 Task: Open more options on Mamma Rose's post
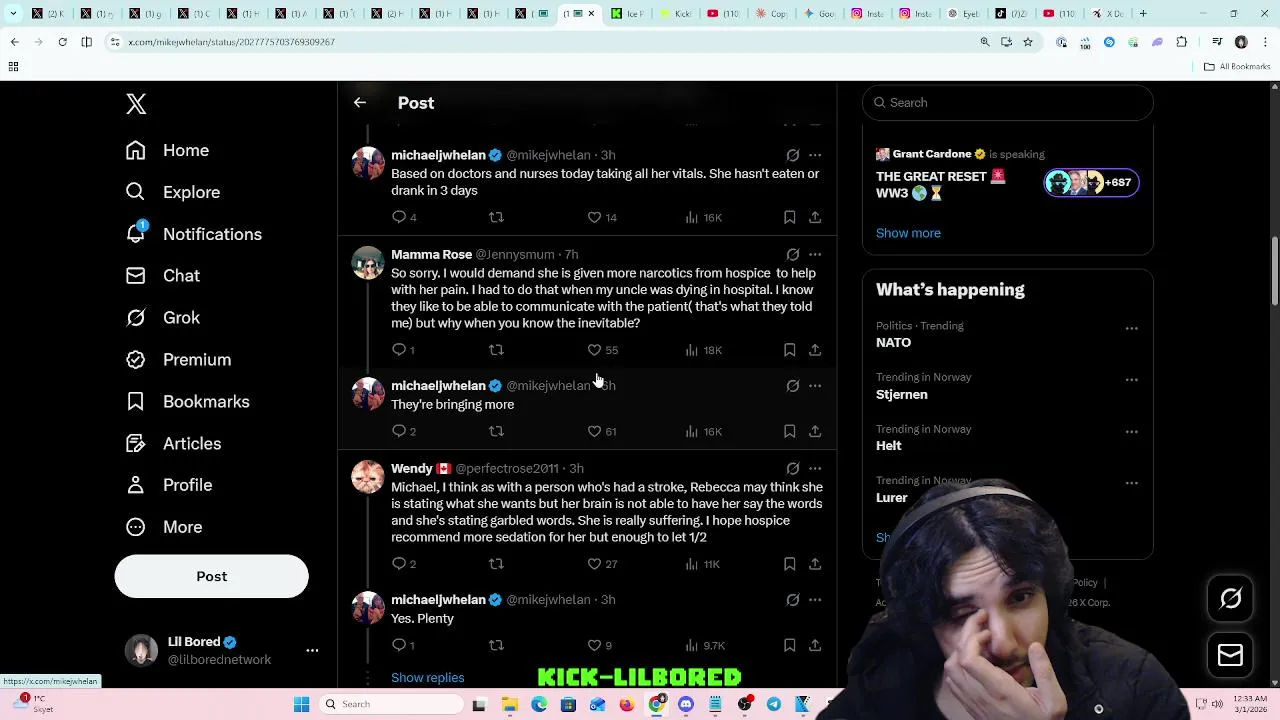pyautogui.click(x=815, y=254)
